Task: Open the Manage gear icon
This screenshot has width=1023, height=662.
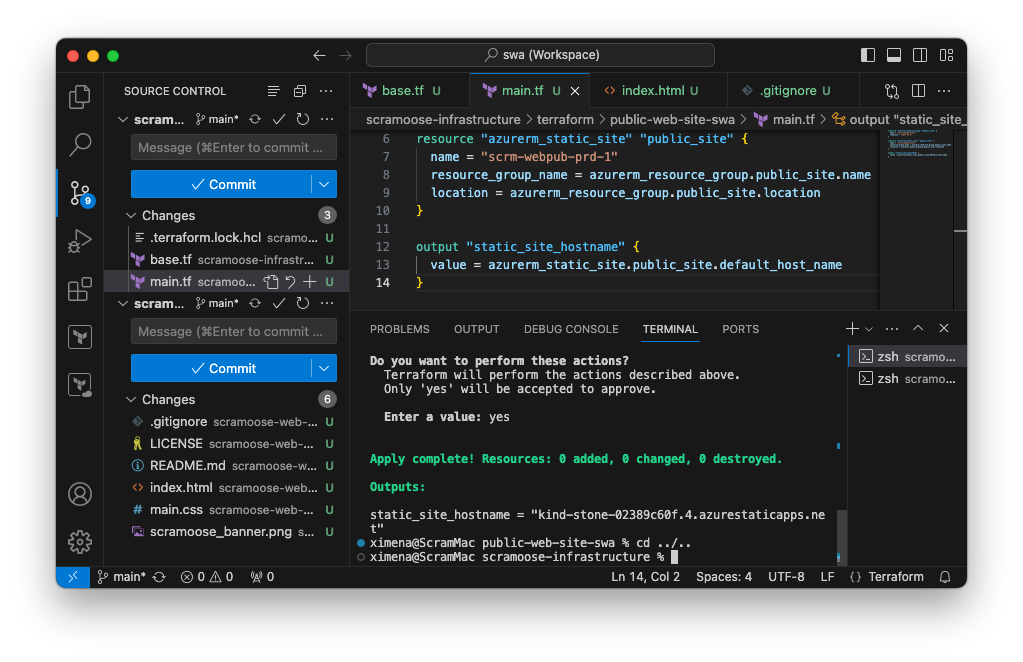Action: tap(80, 541)
